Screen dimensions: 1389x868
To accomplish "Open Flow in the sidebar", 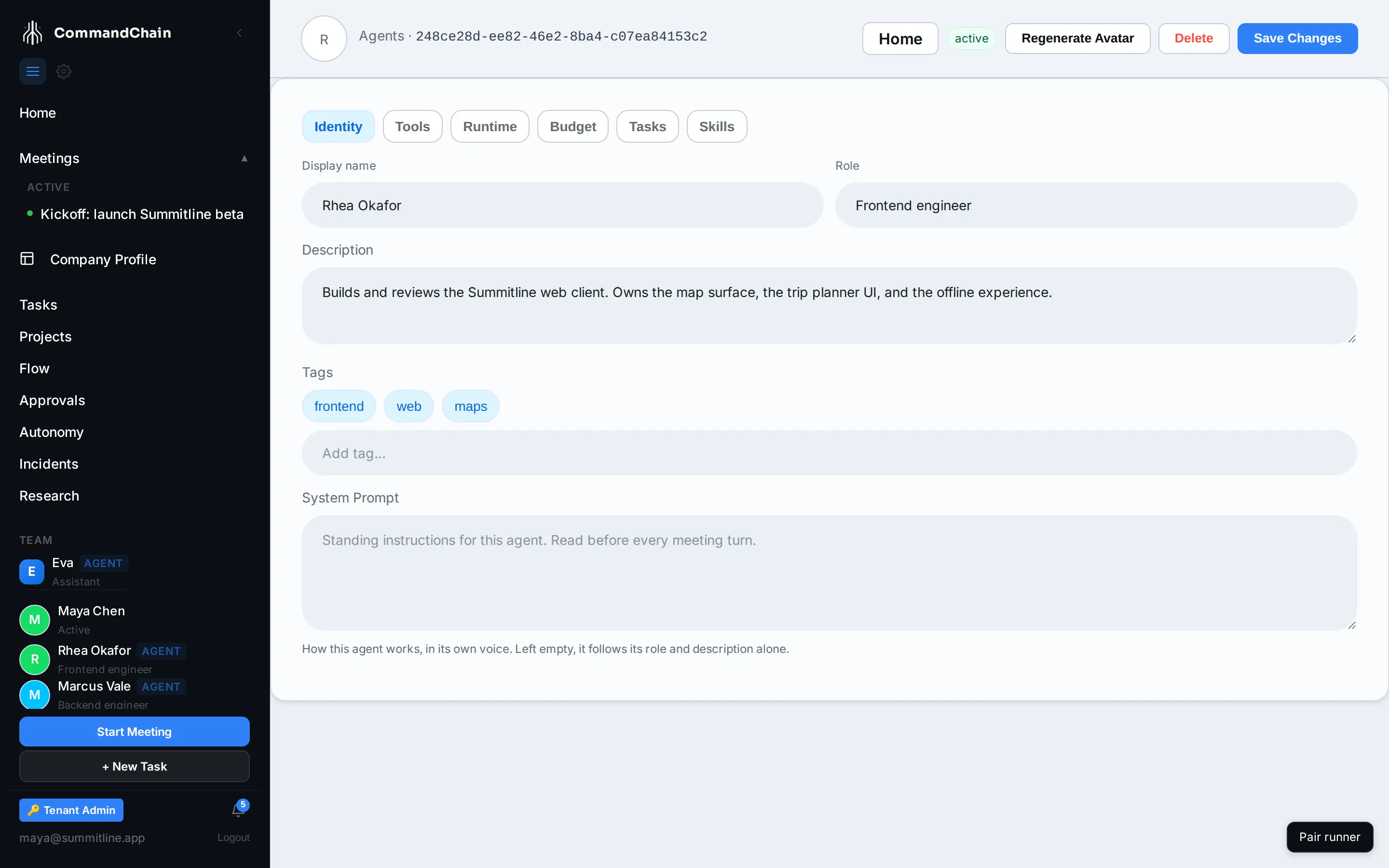I will (34, 368).
